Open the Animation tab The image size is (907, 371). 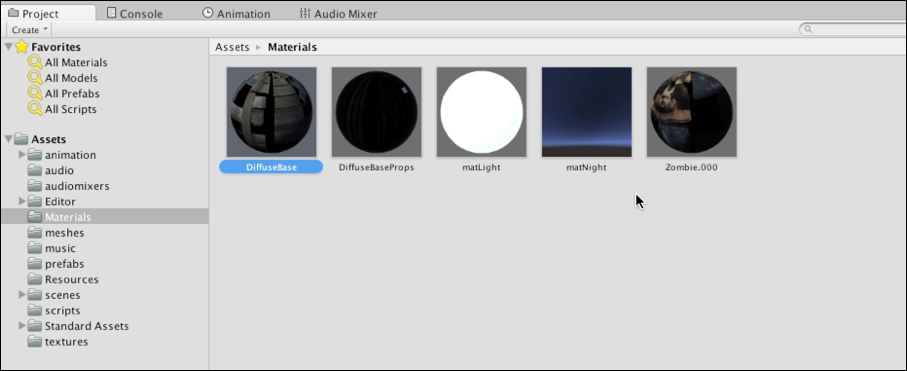[x=236, y=13]
